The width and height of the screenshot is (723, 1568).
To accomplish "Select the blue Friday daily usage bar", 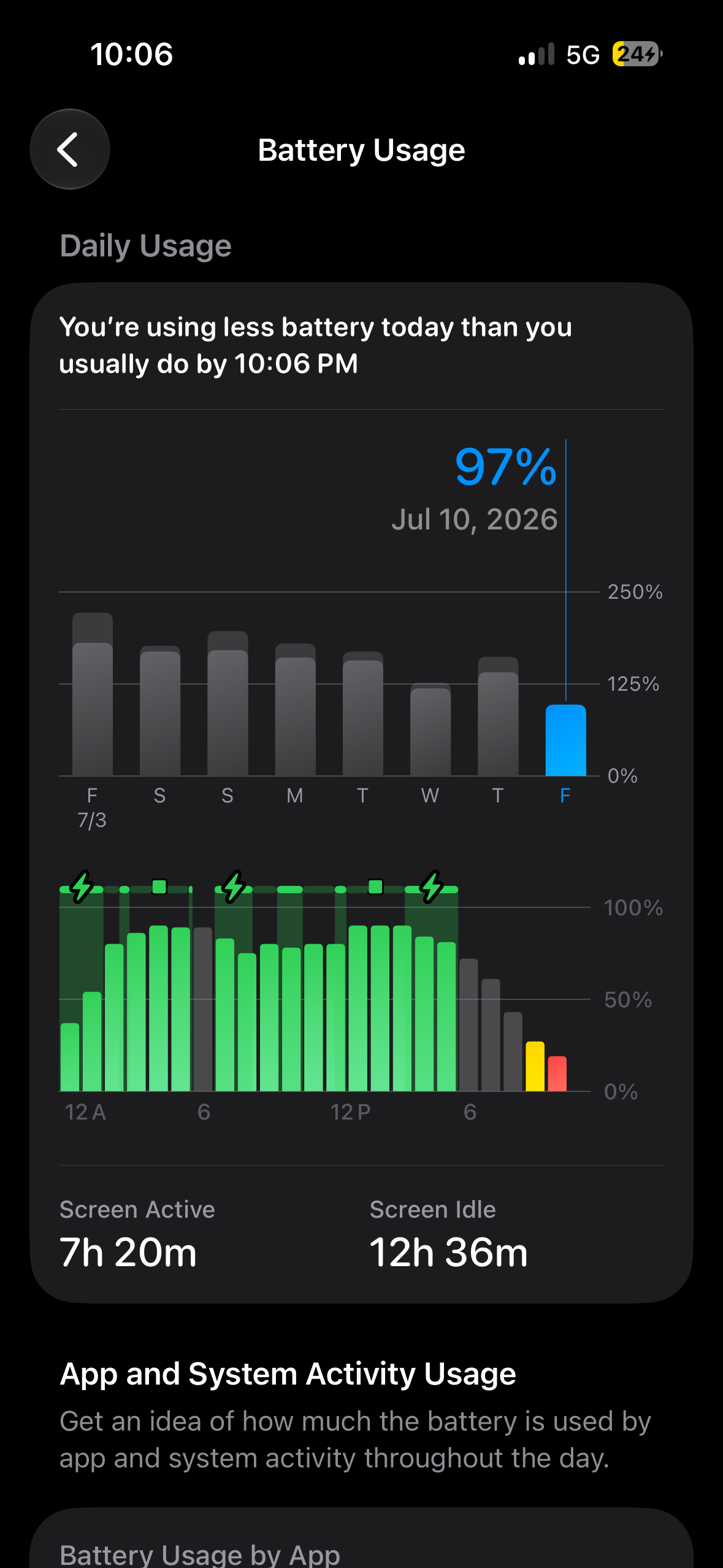I will click(x=565, y=740).
